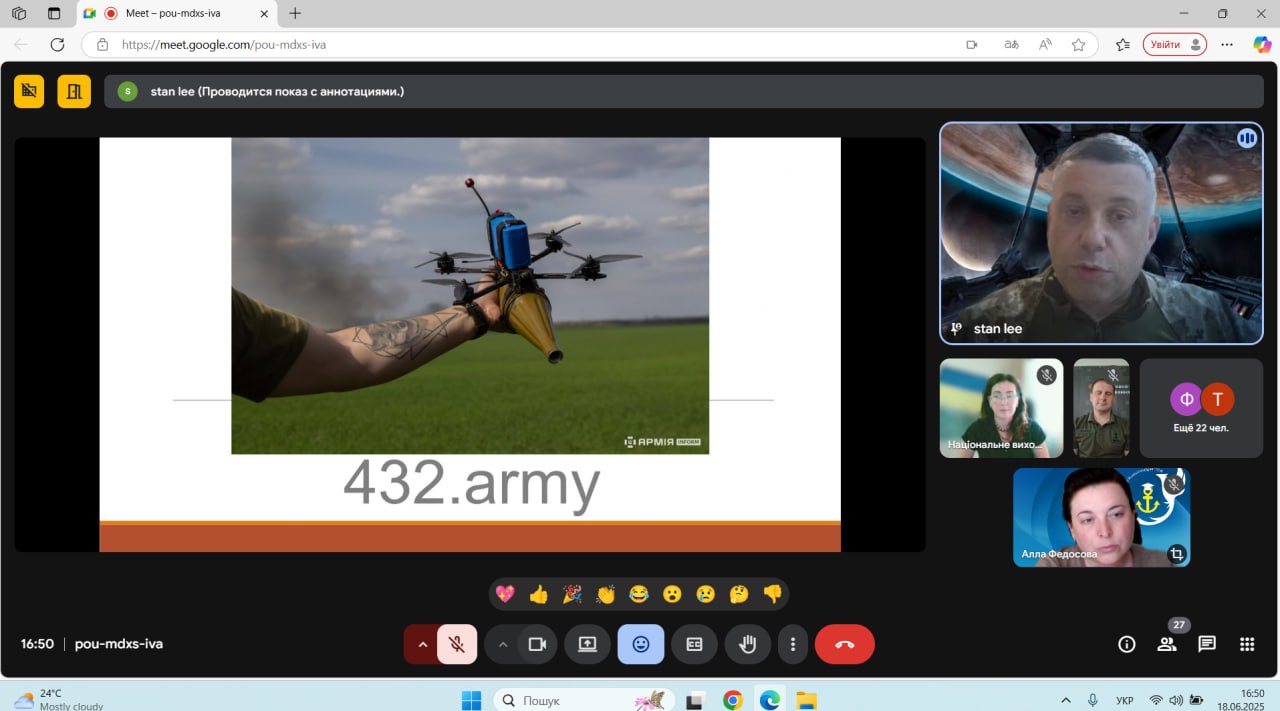Send the thumbs up reaction
The width and height of the screenshot is (1280, 711).
point(539,594)
